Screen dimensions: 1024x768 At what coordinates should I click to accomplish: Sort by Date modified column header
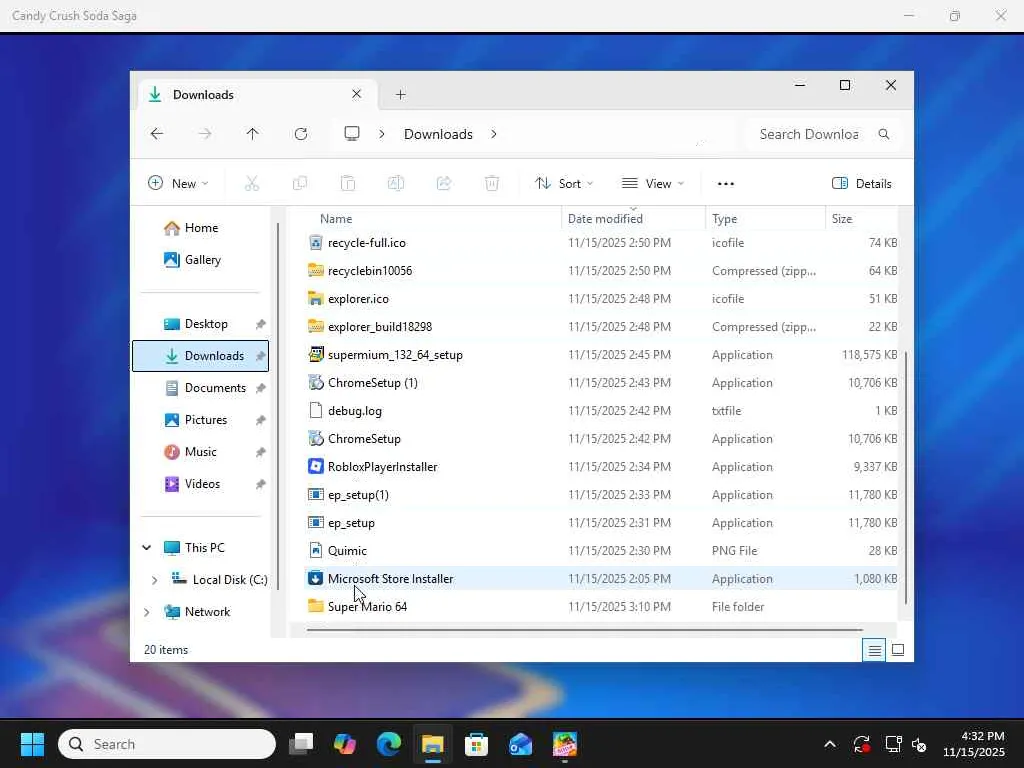[x=633, y=219]
